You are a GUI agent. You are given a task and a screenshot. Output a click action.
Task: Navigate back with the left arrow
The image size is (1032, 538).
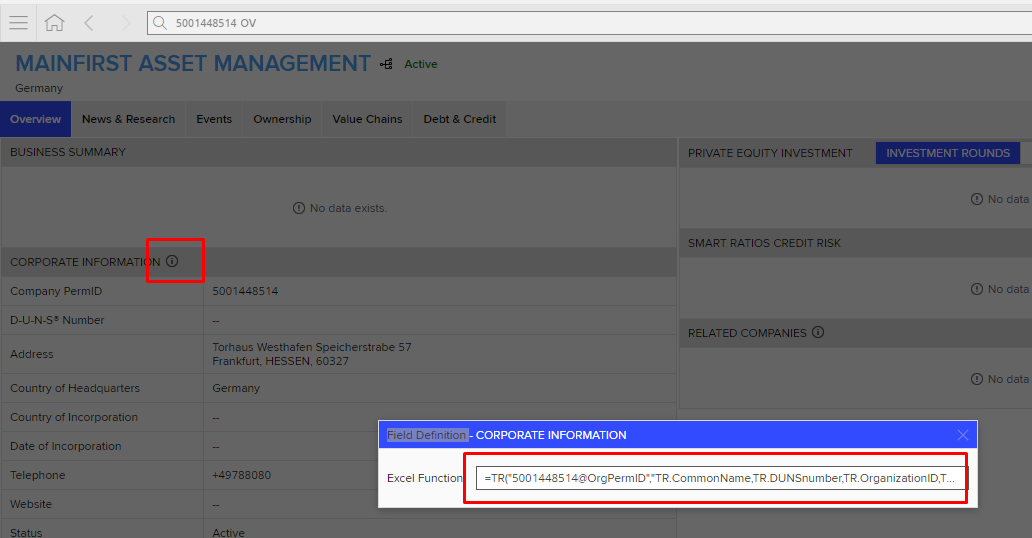(89, 23)
